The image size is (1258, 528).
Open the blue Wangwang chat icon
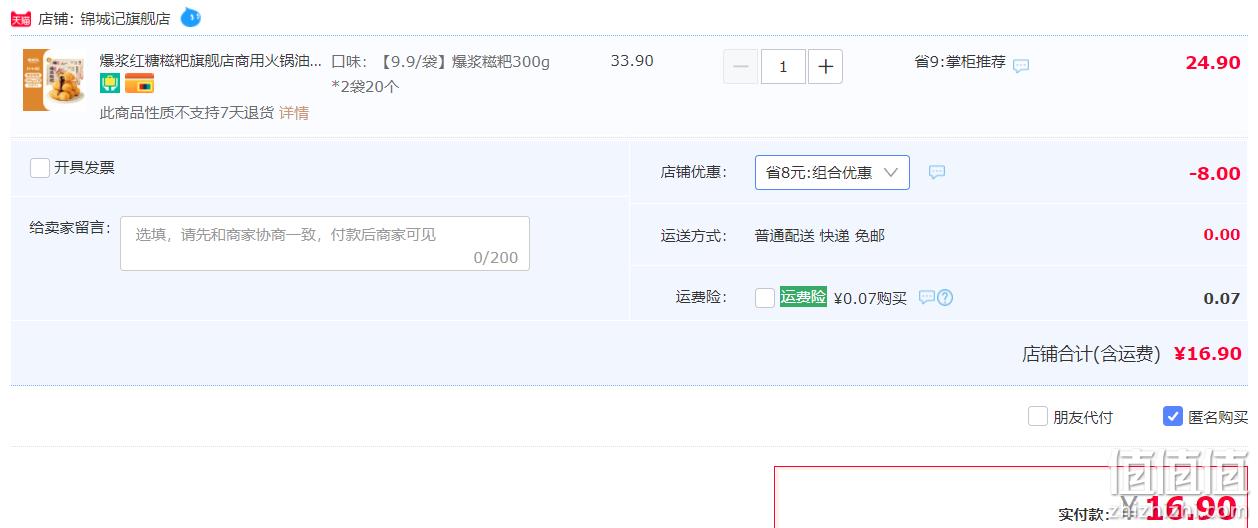coord(191,17)
